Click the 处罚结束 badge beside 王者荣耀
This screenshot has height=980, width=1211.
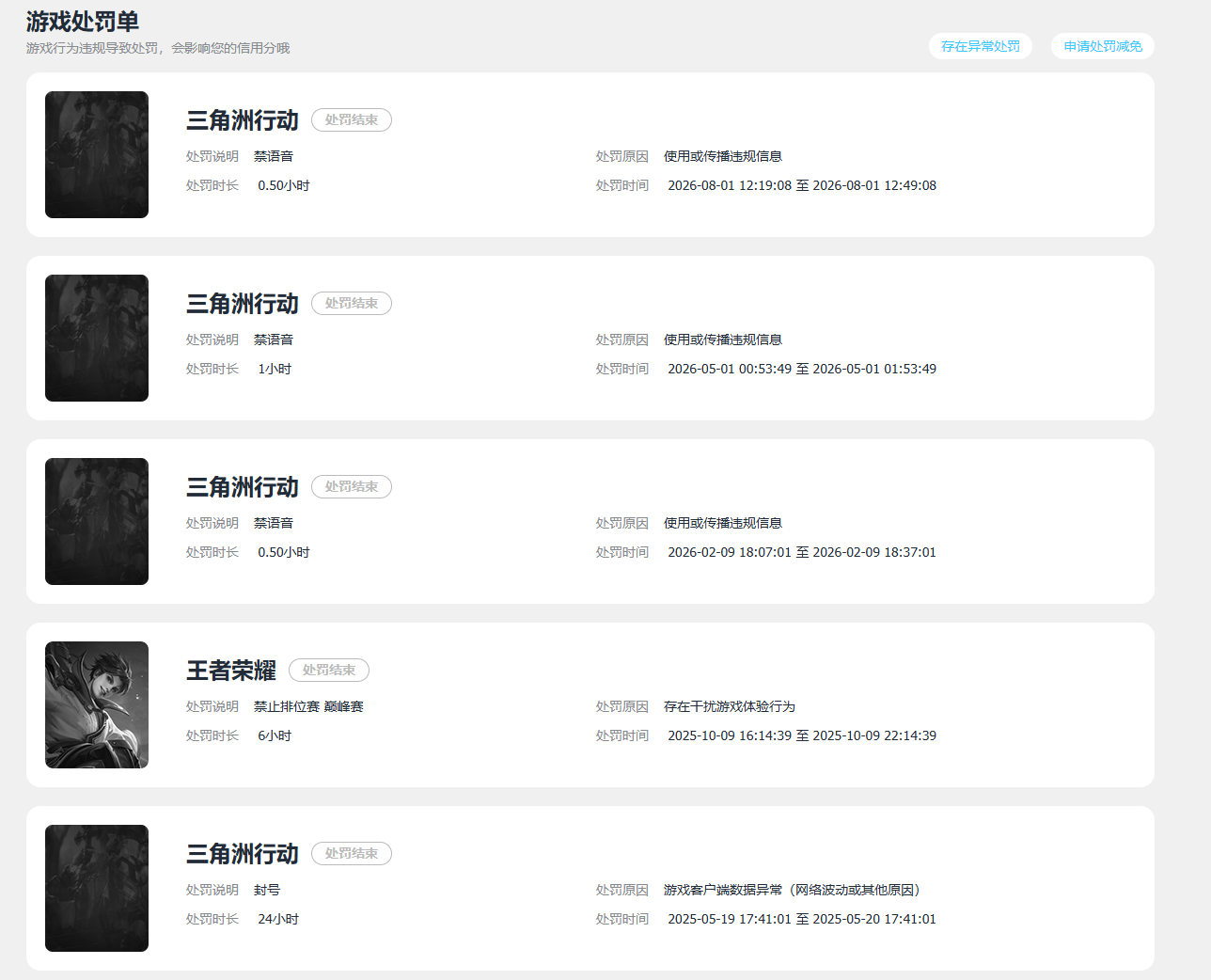(x=329, y=671)
